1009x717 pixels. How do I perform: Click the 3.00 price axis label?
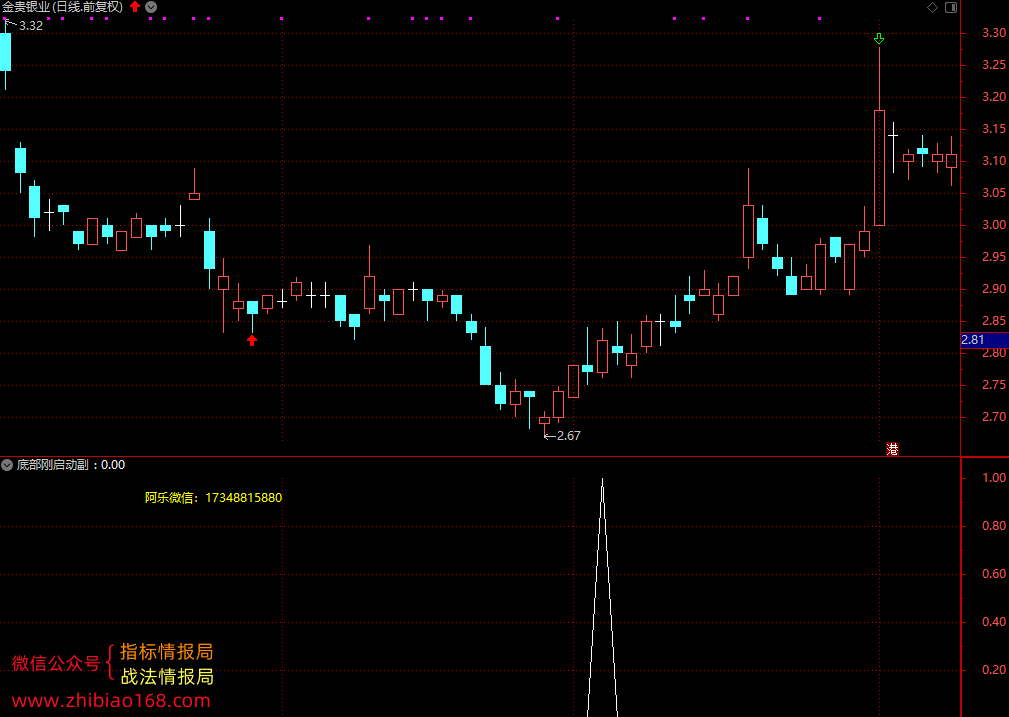click(x=994, y=225)
